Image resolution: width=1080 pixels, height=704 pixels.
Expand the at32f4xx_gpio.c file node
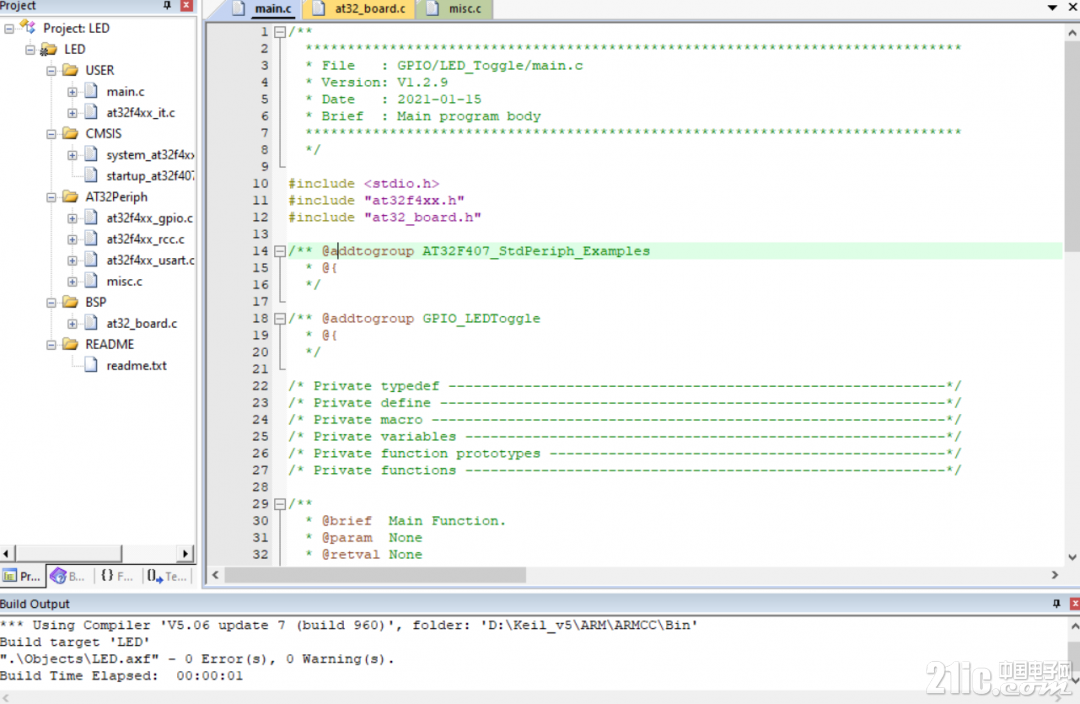point(72,218)
